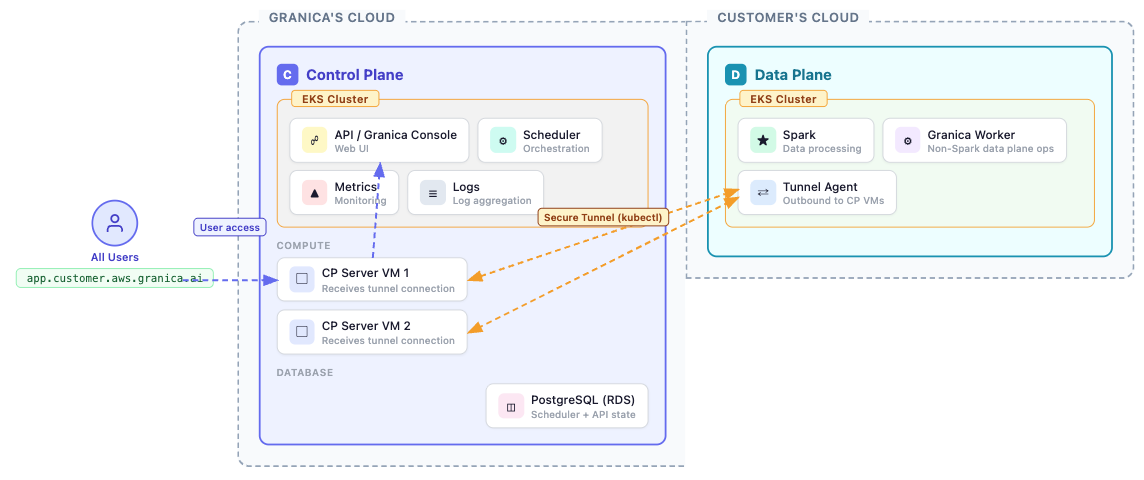
Task: Select the Granica Worker card title
Action: pos(971,135)
